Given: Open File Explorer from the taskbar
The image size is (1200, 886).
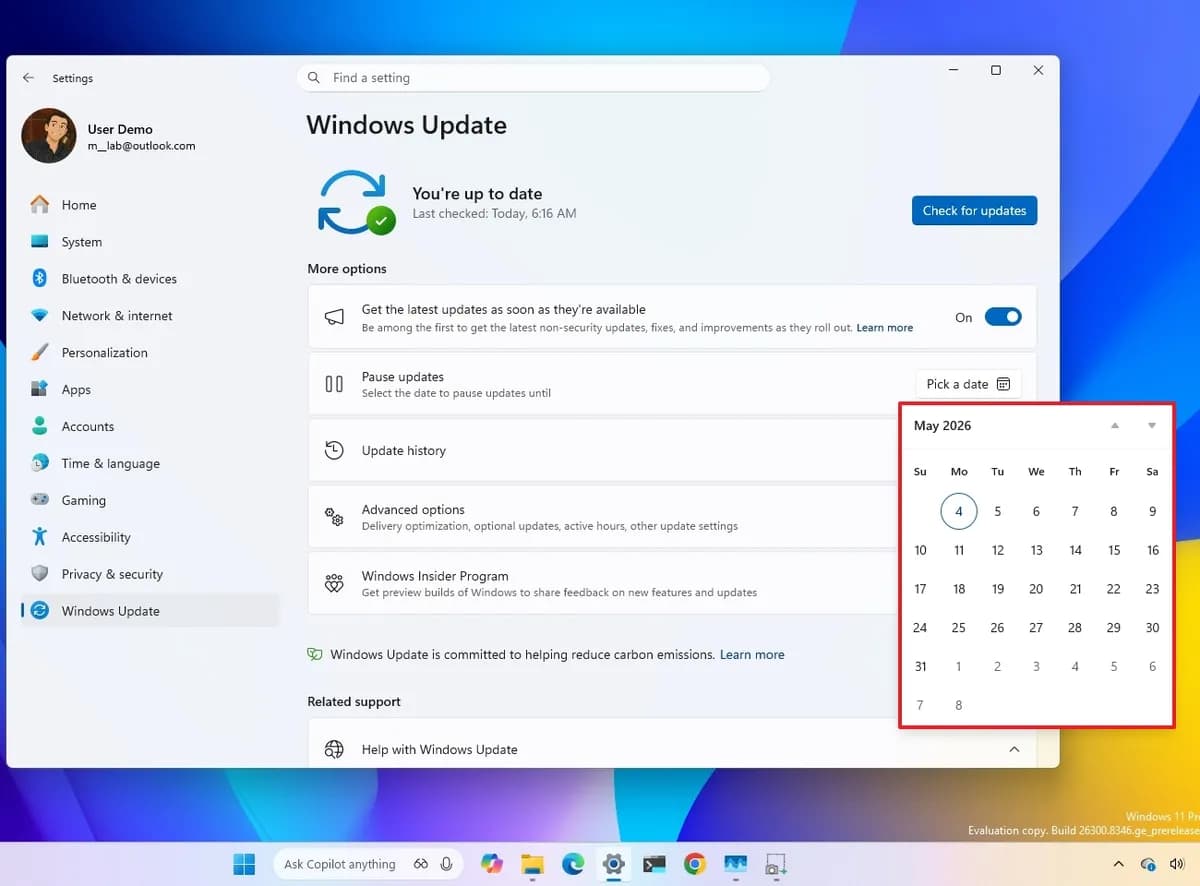Looking at the screenshot, I should pyautogui.click(x=532, y=864).
